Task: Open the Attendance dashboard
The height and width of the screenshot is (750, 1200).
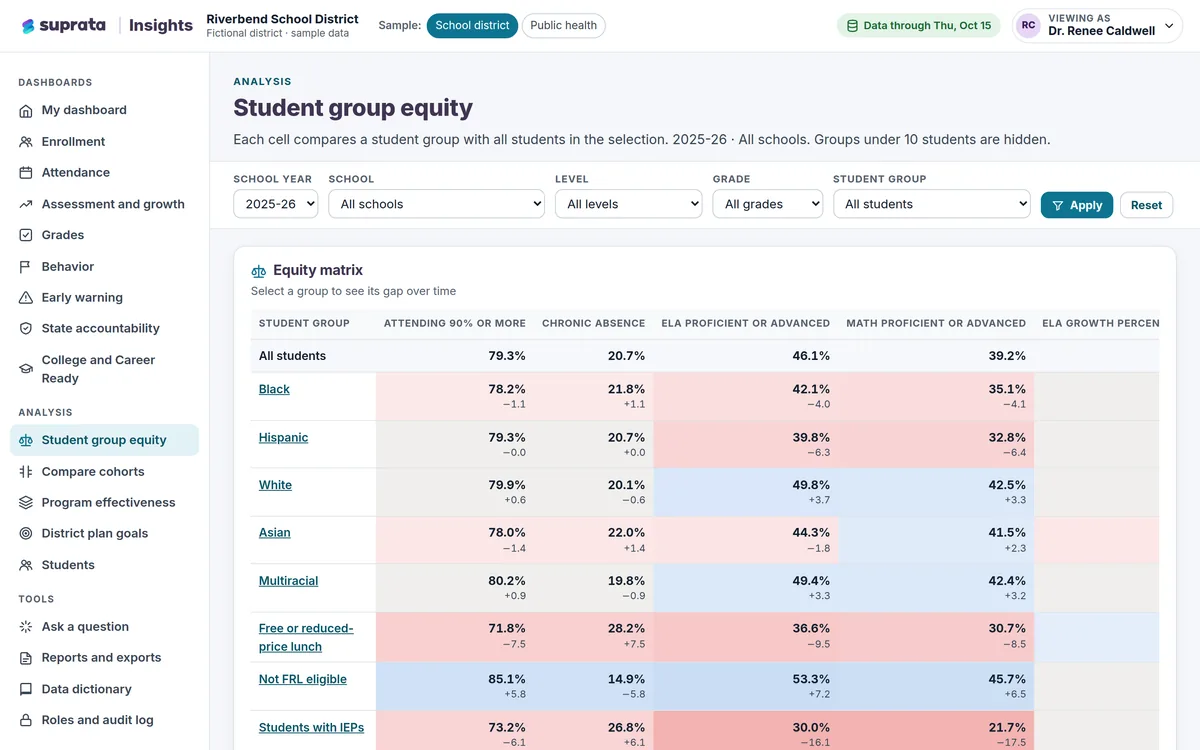Action: click(x=104, y=173)
